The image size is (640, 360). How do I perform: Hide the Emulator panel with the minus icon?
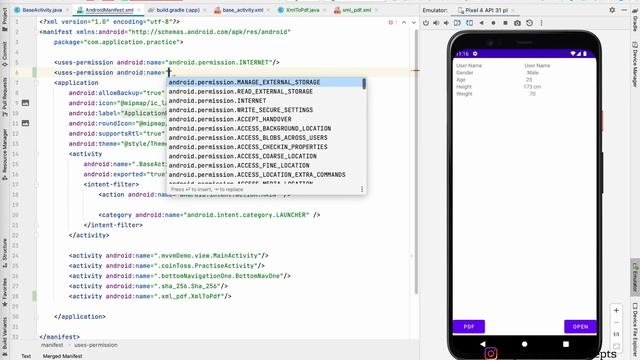pos(624,10)
